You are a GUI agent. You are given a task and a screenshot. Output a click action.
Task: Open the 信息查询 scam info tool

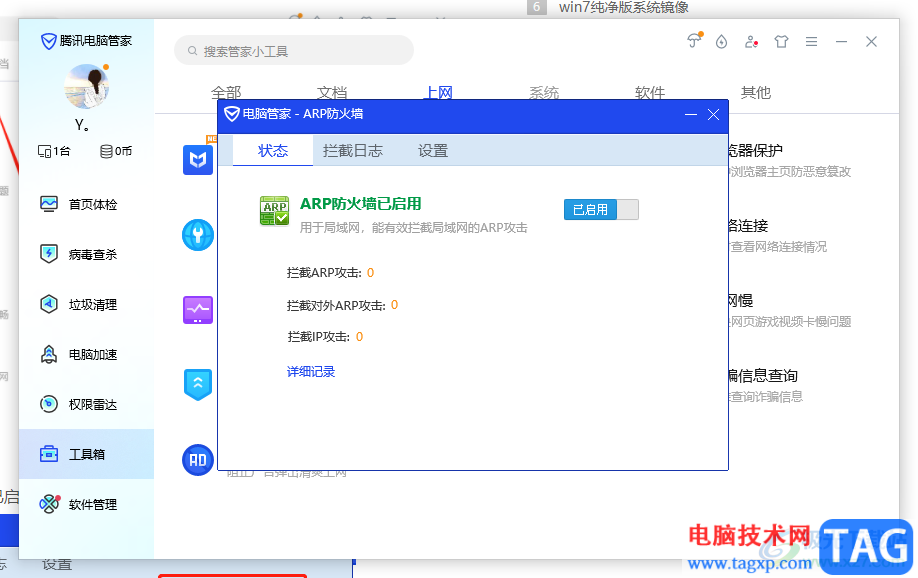pos(765,385)
